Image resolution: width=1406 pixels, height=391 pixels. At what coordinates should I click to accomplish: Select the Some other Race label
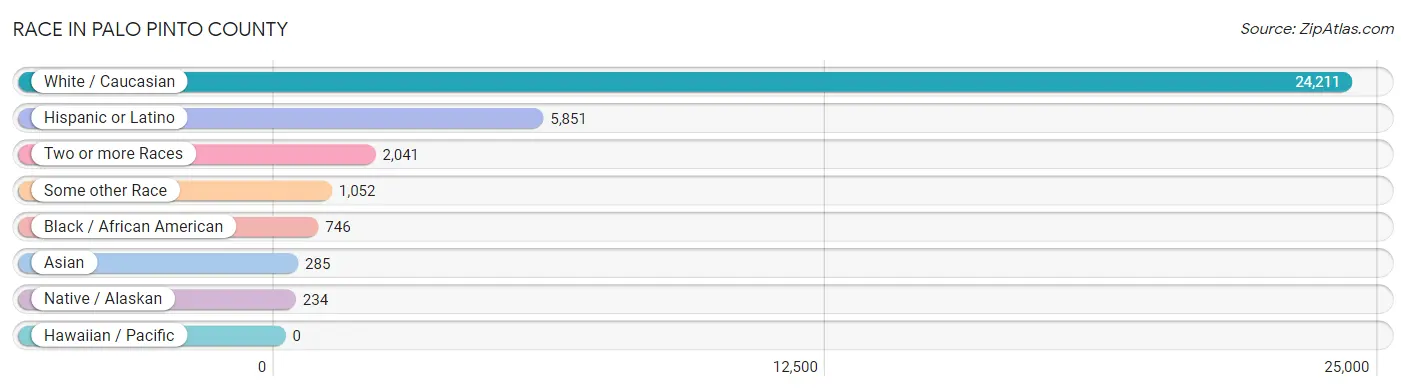coord(105,190)
